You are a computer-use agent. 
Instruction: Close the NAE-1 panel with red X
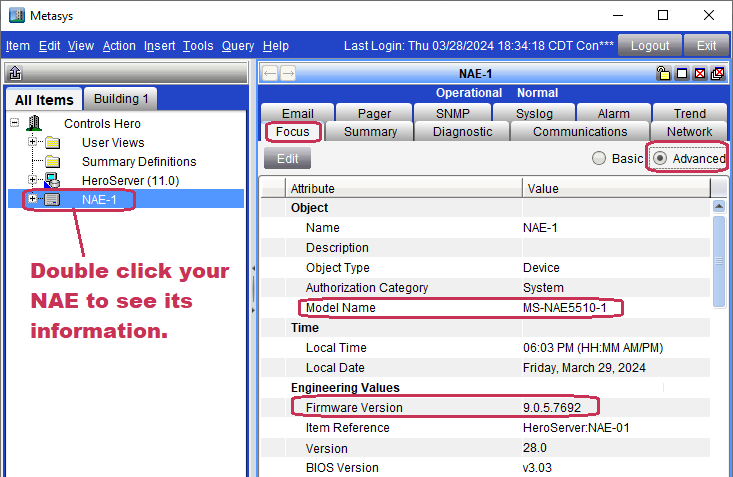point(700,73)
